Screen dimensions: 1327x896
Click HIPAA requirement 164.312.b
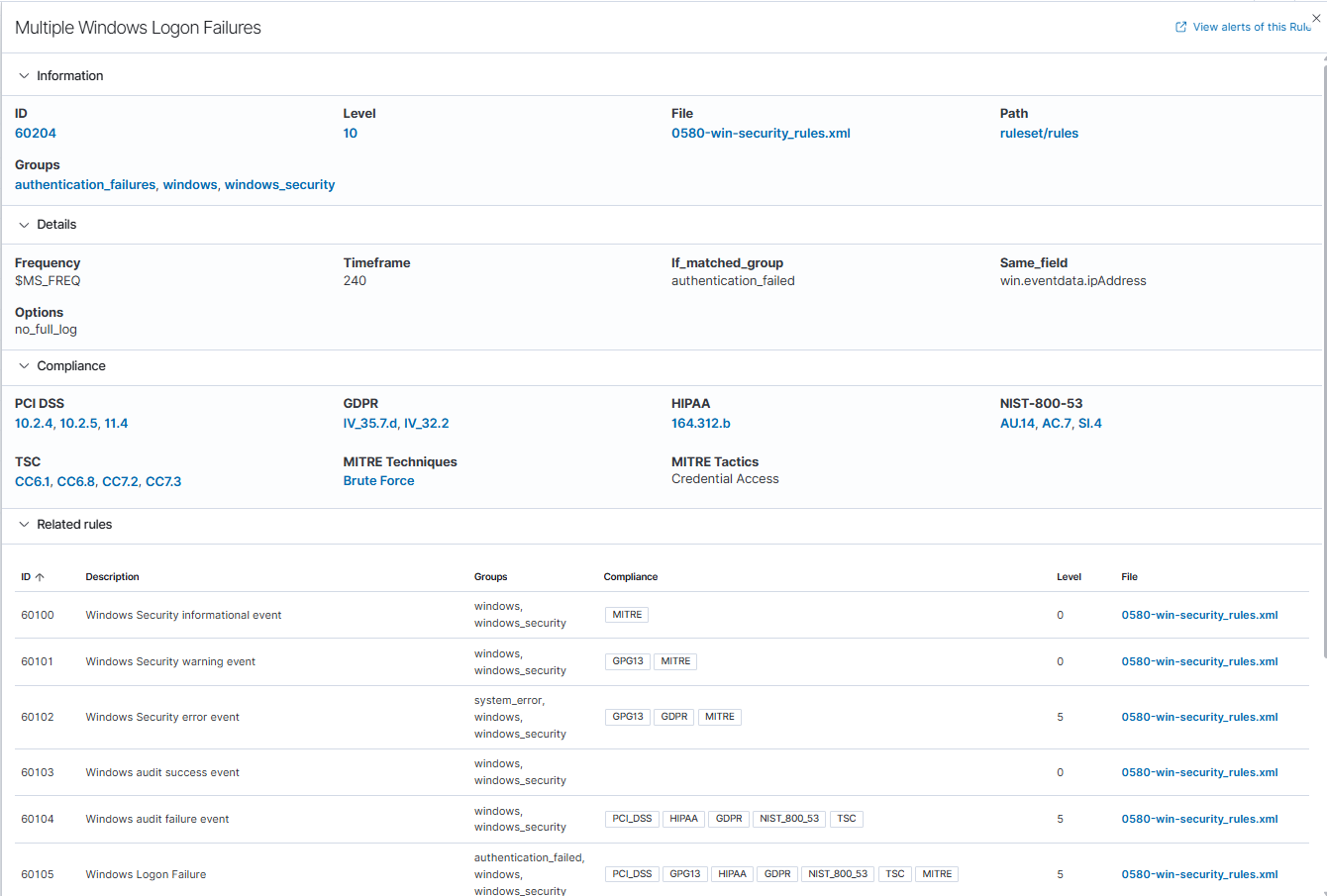tap(701, 424)
